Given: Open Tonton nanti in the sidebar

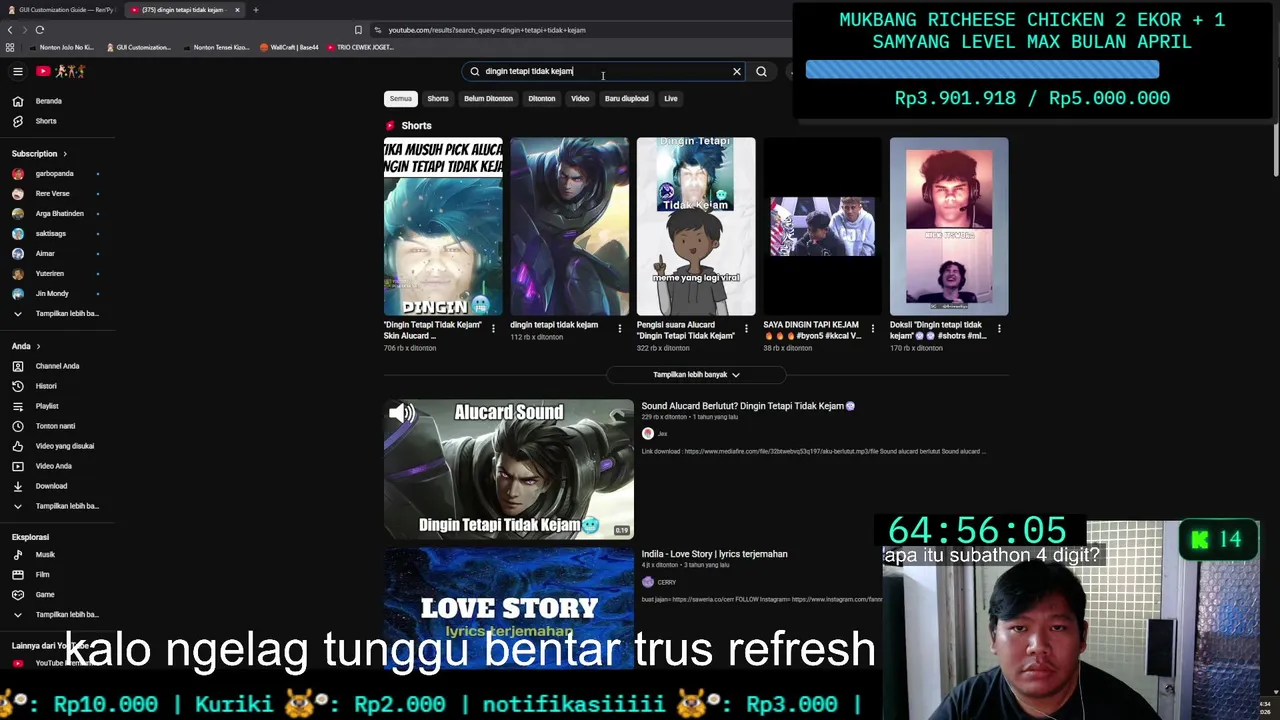Looking at the screenshot, I should coord(57,426).
